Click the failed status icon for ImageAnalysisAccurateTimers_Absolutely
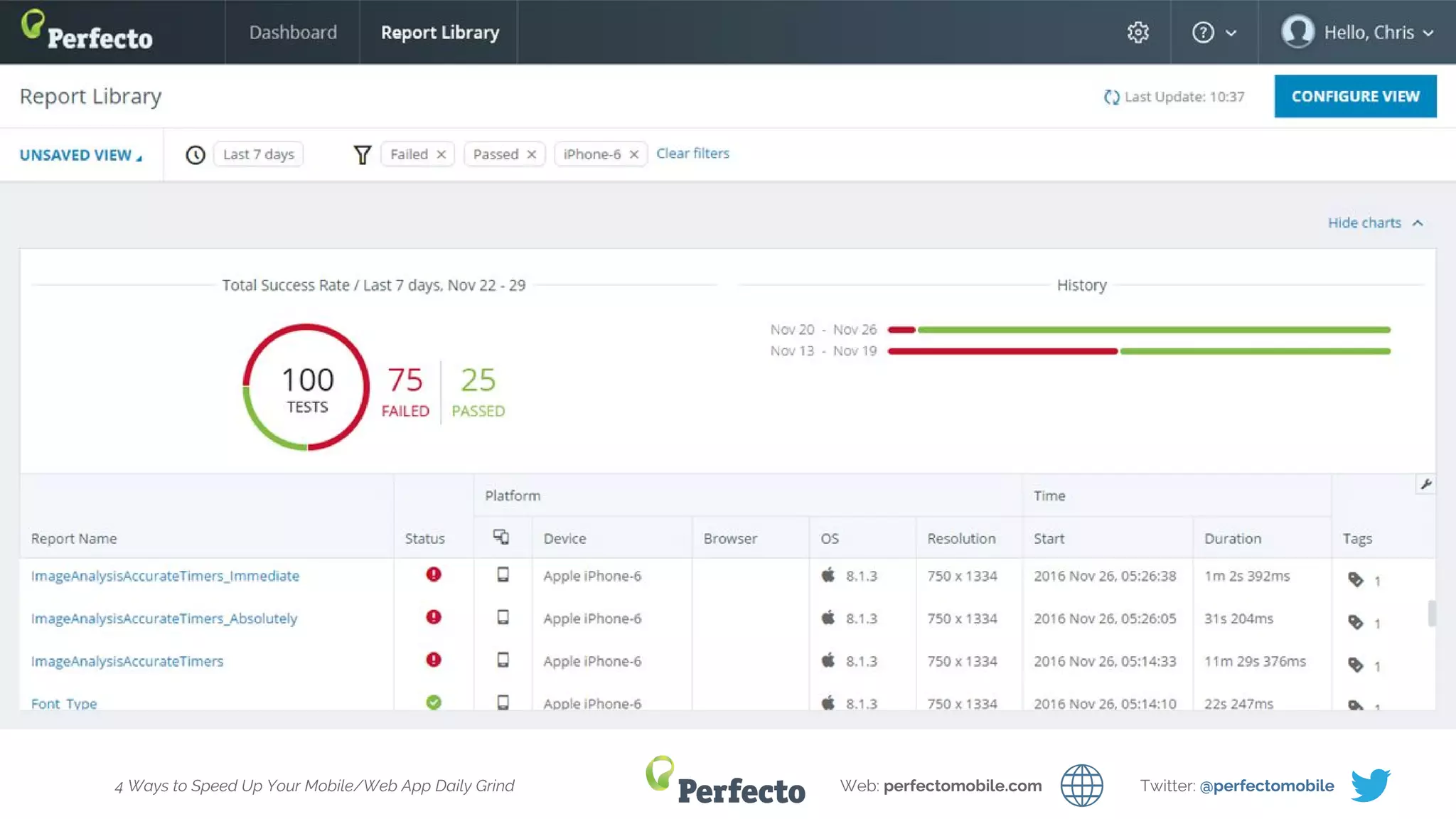The width and height of the screenshot is (1456, 819). coord(434,617)
